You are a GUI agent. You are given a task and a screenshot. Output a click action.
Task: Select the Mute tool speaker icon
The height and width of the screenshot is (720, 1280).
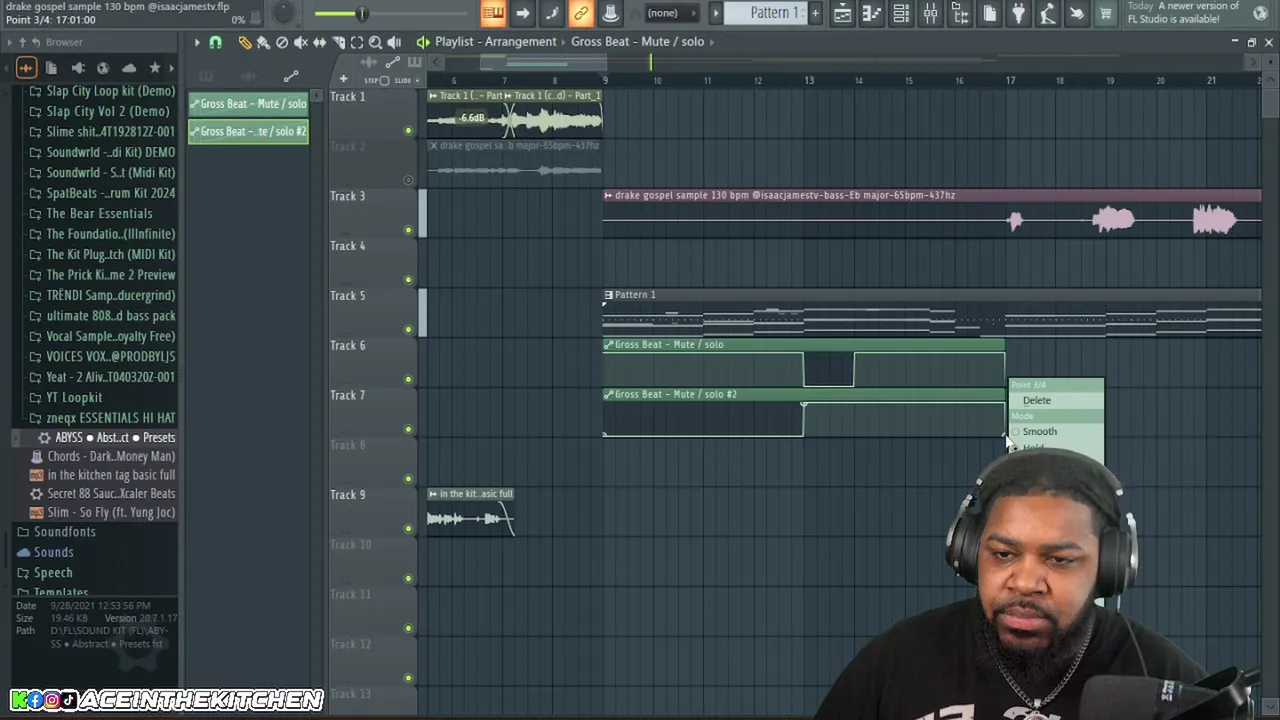(x=301, y=42)
